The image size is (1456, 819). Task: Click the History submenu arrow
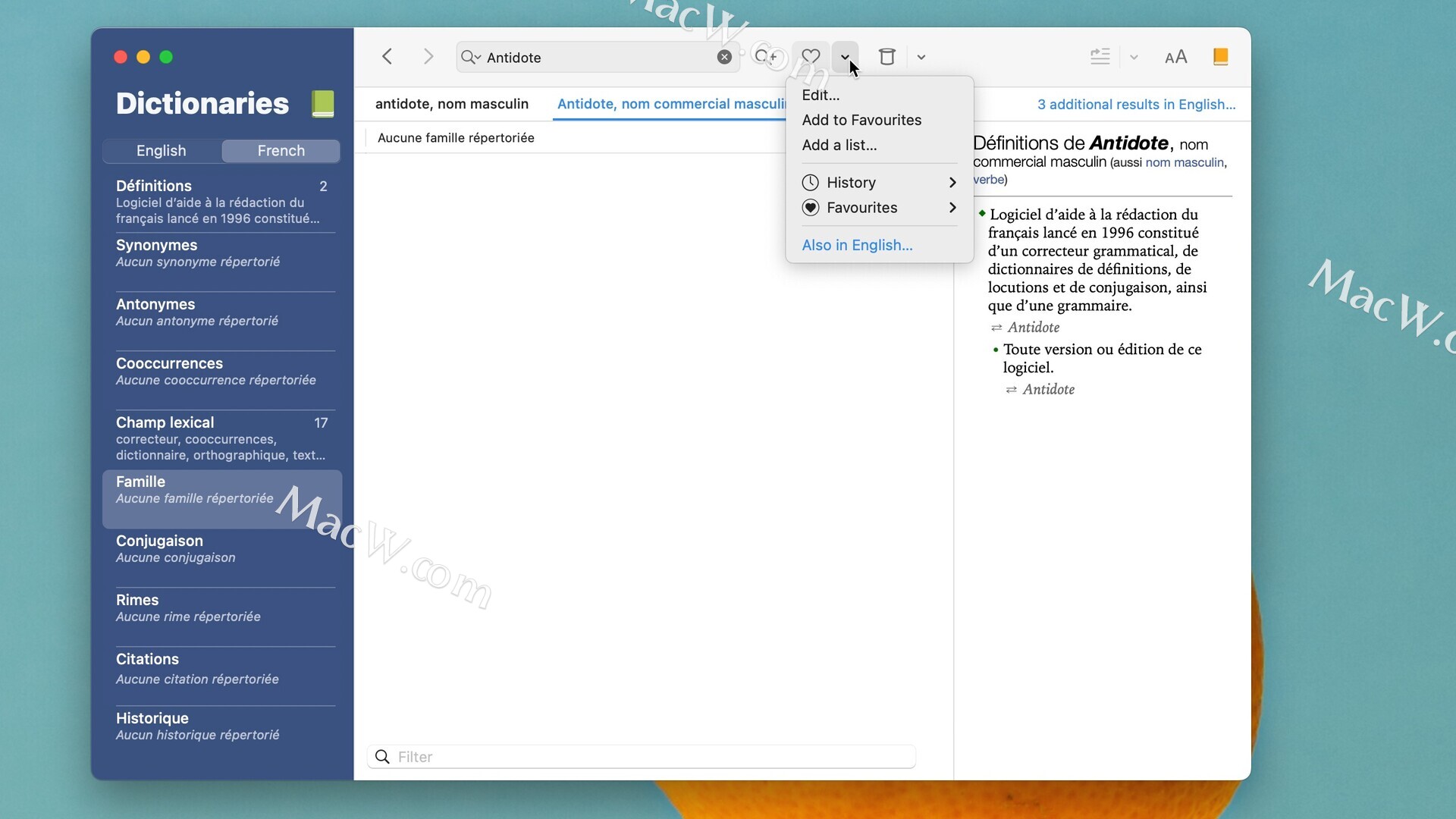click(x=952, y=183)
